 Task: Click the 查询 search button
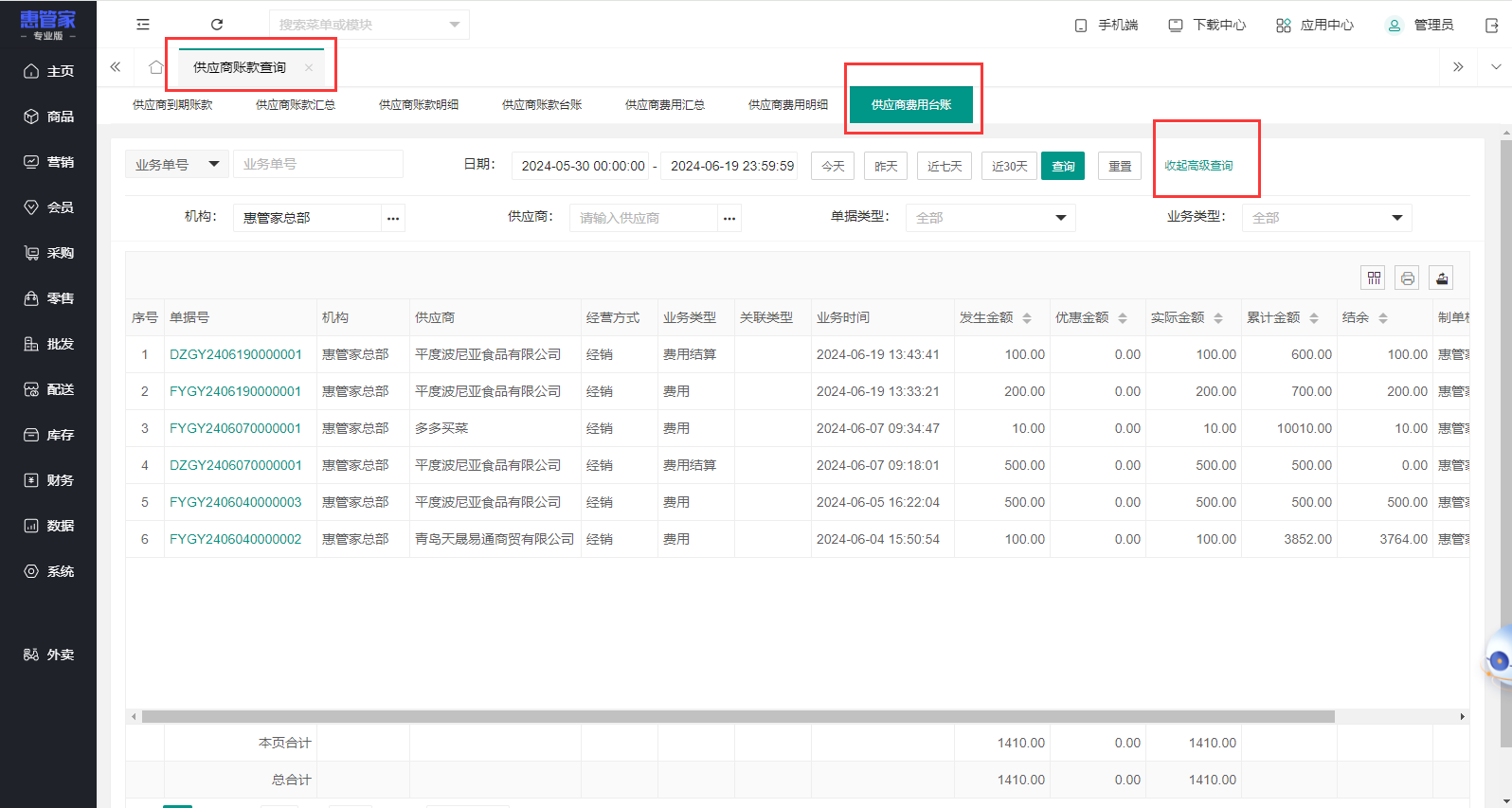1063,166
